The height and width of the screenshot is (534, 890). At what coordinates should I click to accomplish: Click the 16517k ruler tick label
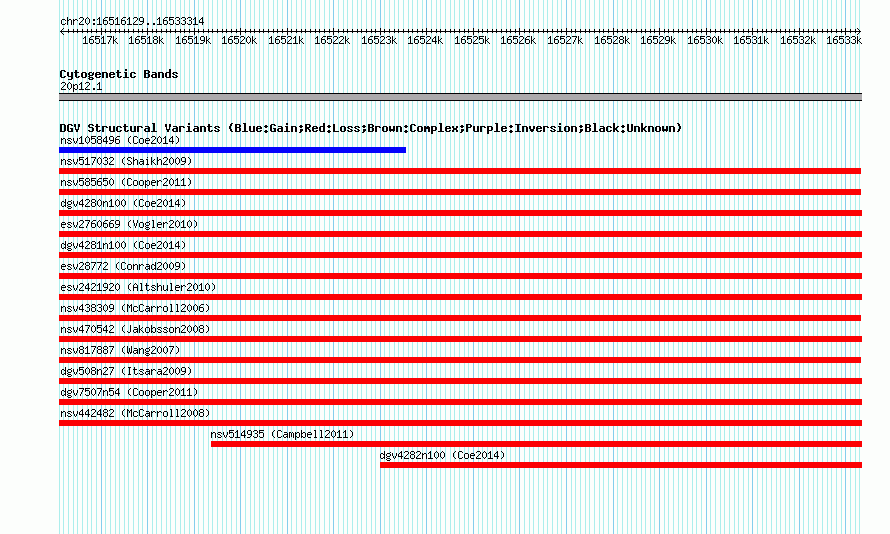pyautogui.click(x=100, y=40)
